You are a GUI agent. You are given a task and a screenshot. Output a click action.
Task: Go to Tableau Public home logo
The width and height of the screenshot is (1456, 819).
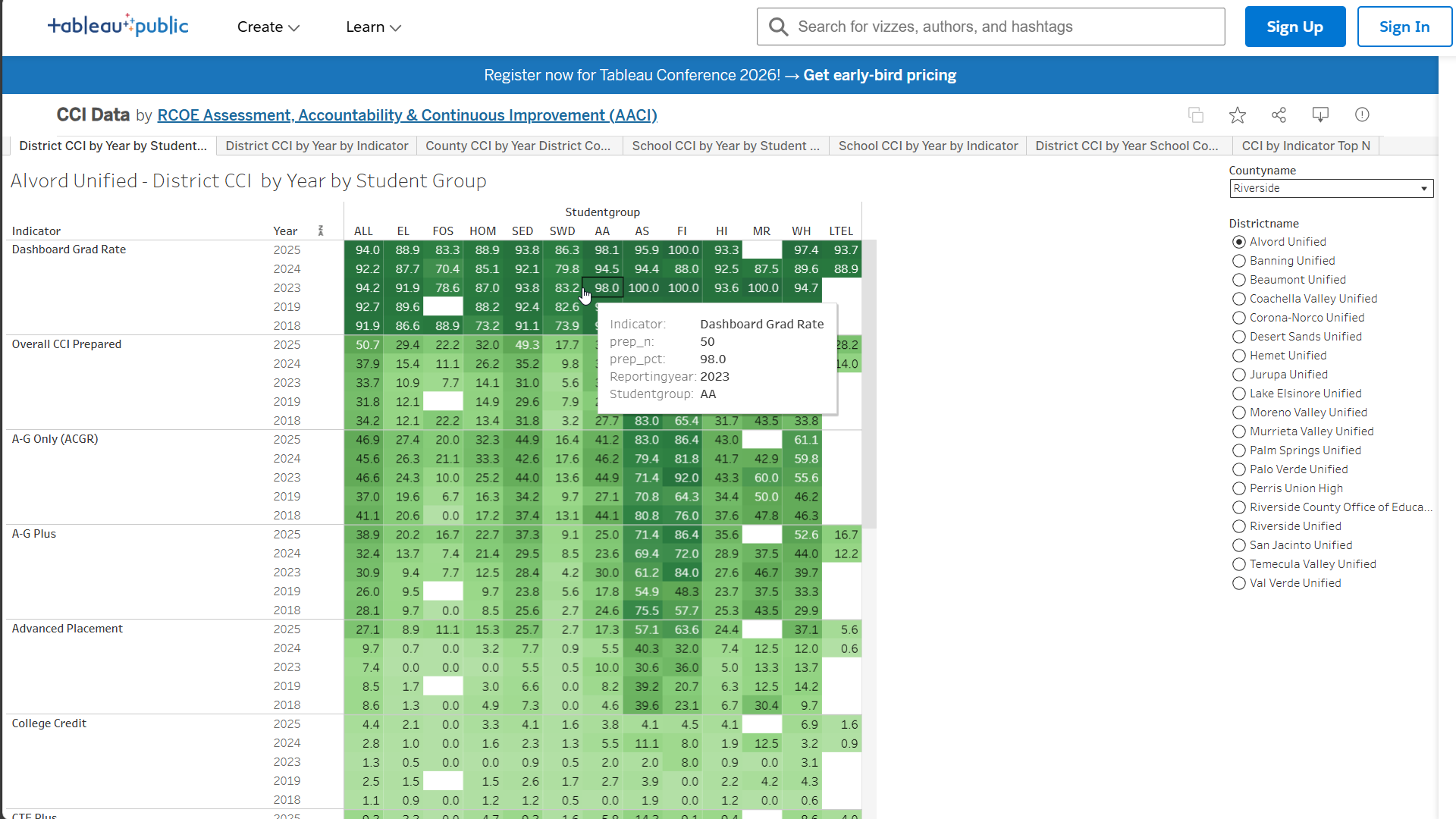click(118, 26)
